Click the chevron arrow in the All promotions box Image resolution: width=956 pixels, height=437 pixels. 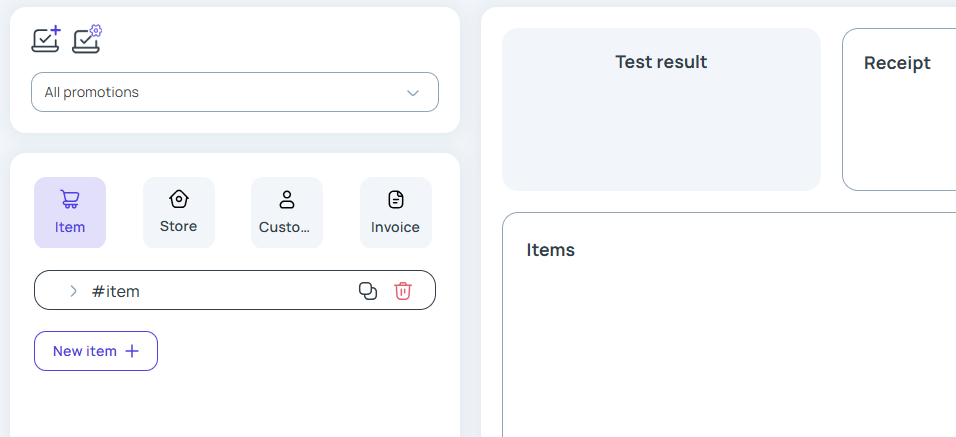pos(413,93)
